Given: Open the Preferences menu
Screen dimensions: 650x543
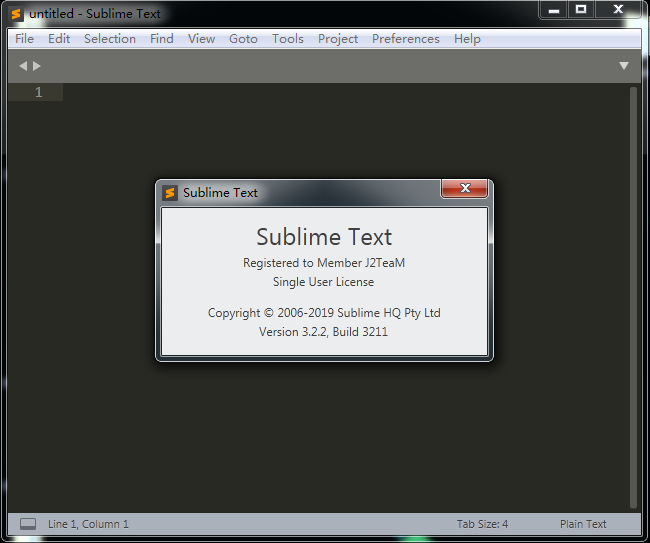Looking at the screenshot, I should pyautogui.click(x=405, y=39).
